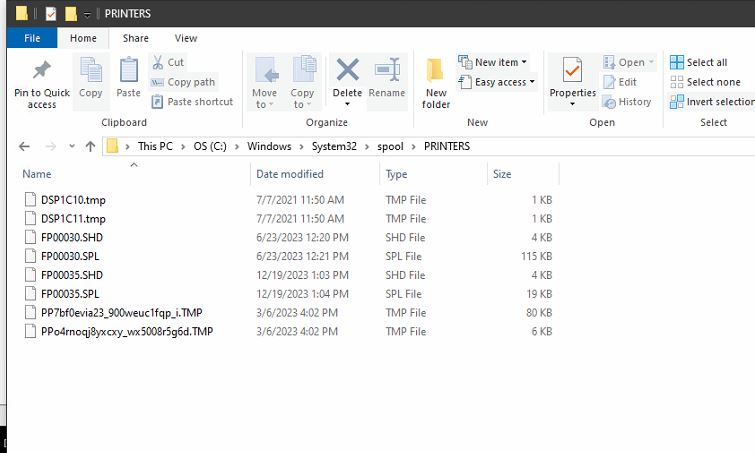This screenshot has height=453, width=755.
Task: Open the View ribbon tab
Action: pos(186,38)
